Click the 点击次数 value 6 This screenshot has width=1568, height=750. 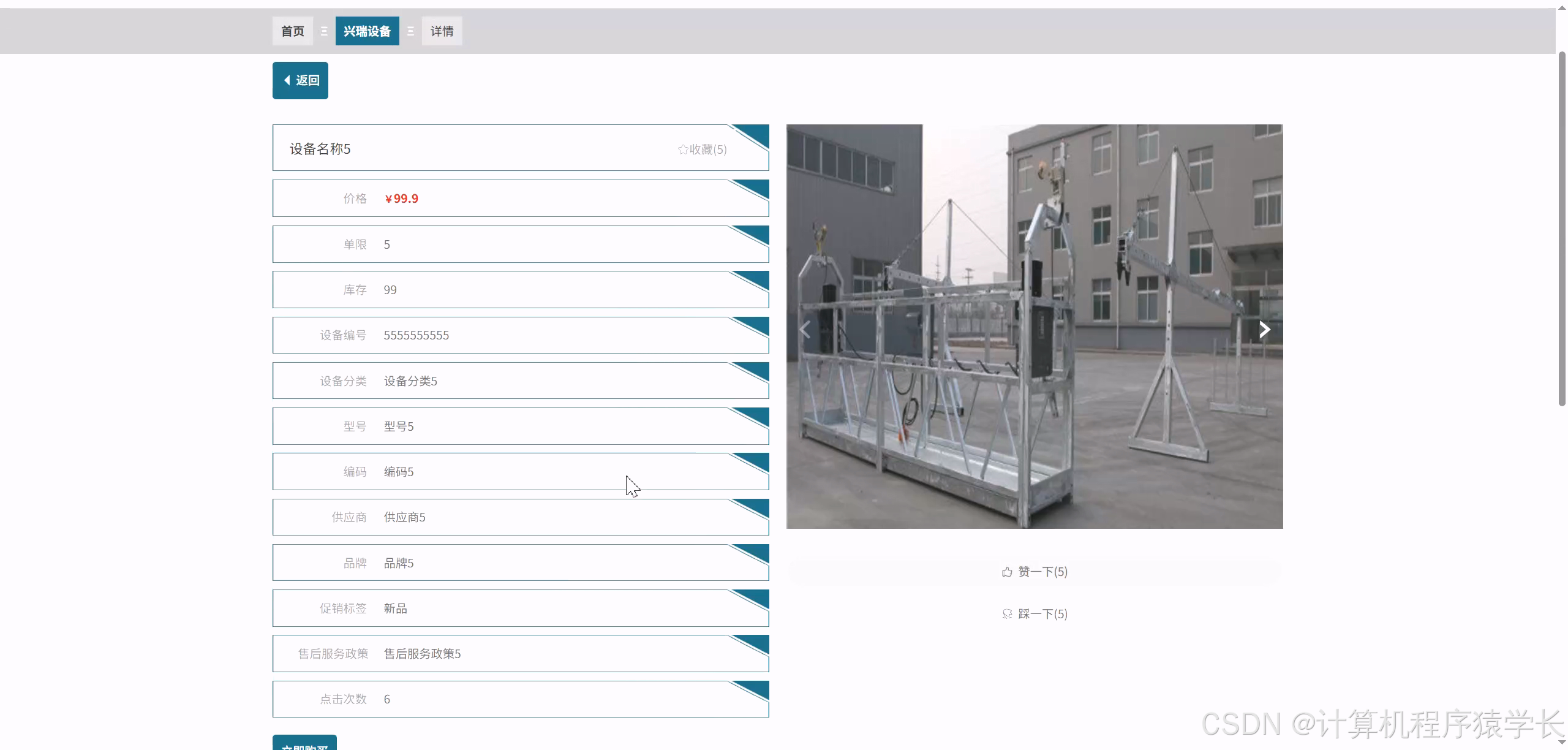coord(387,699)
